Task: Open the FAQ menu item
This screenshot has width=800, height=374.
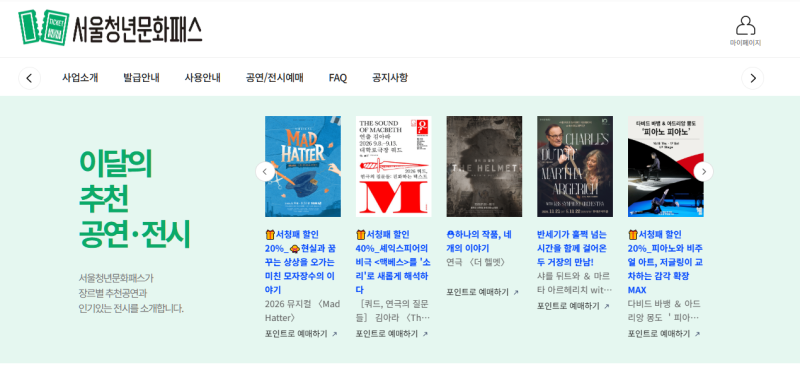Action: pos(338,78)
